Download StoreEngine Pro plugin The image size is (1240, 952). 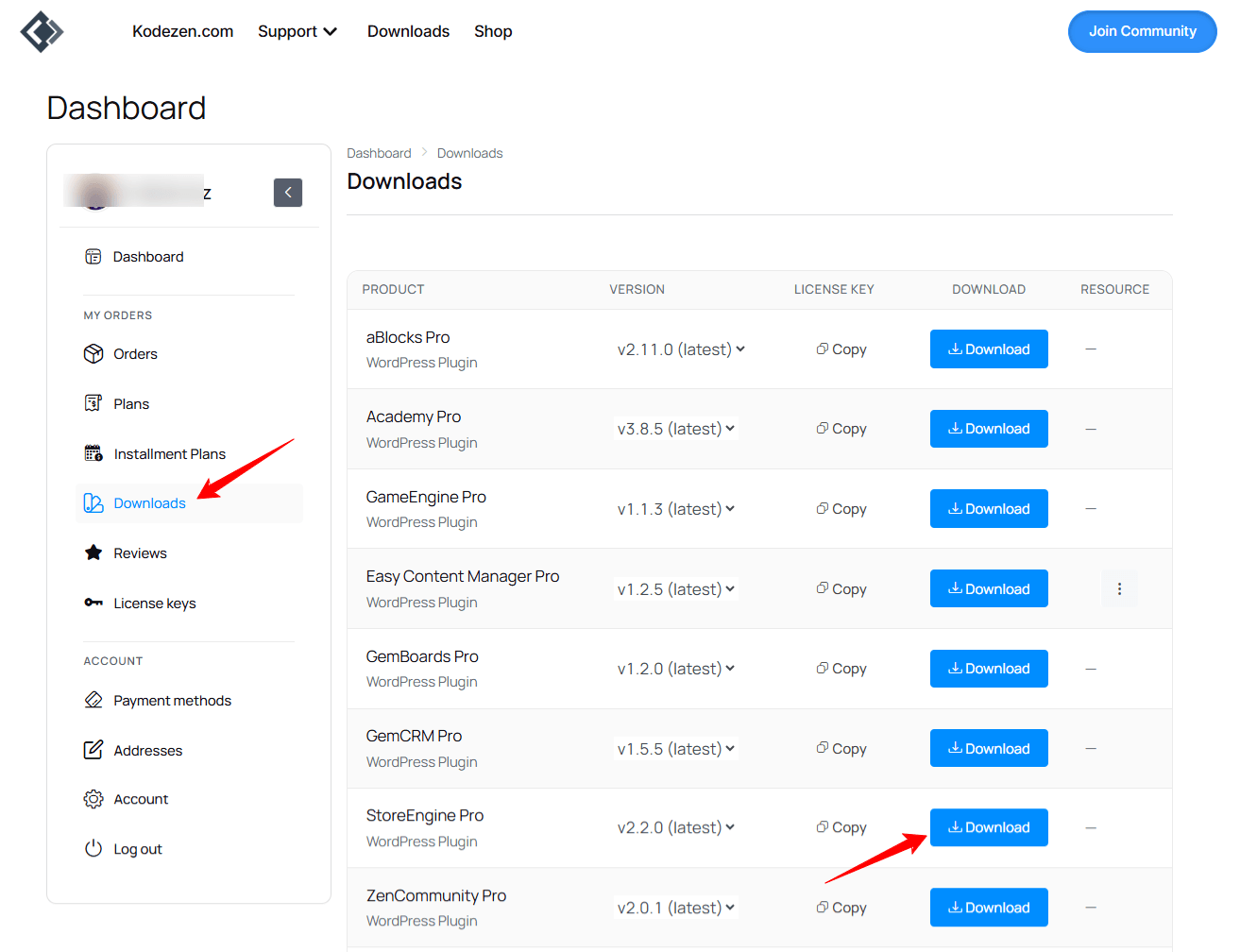[989, 827]
